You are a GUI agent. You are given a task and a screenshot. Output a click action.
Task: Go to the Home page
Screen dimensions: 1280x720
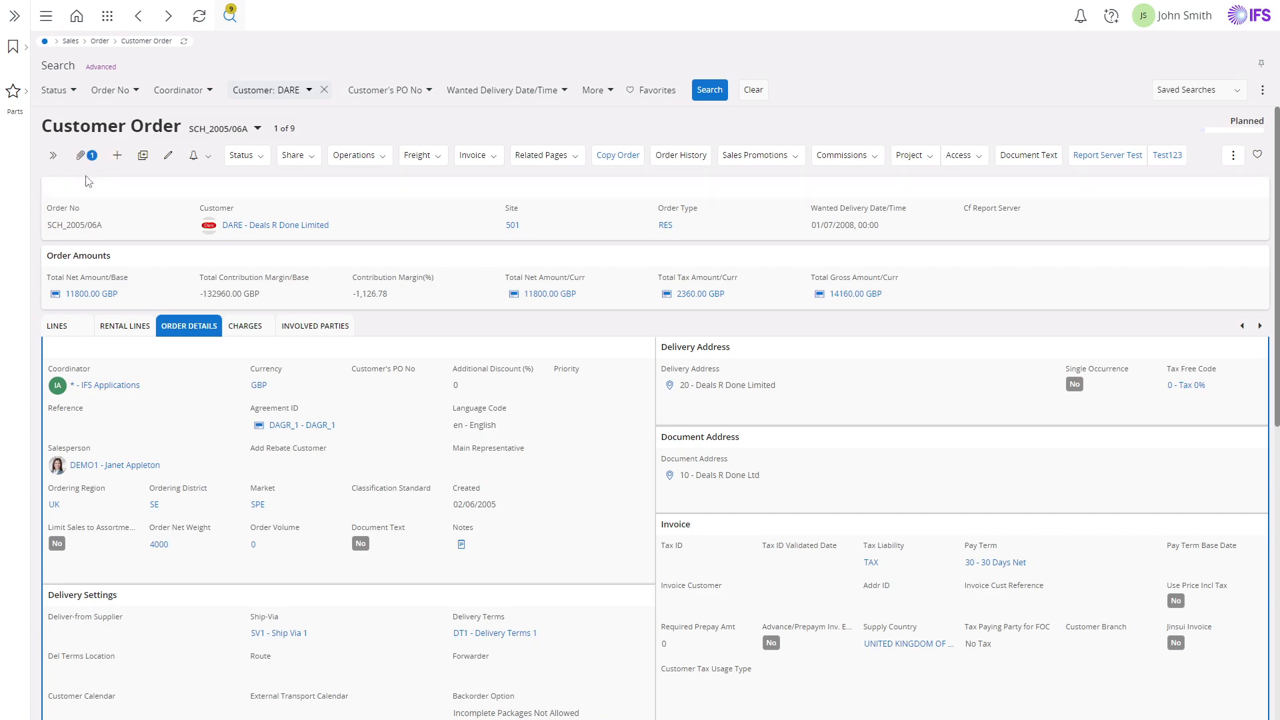[76, 16]
